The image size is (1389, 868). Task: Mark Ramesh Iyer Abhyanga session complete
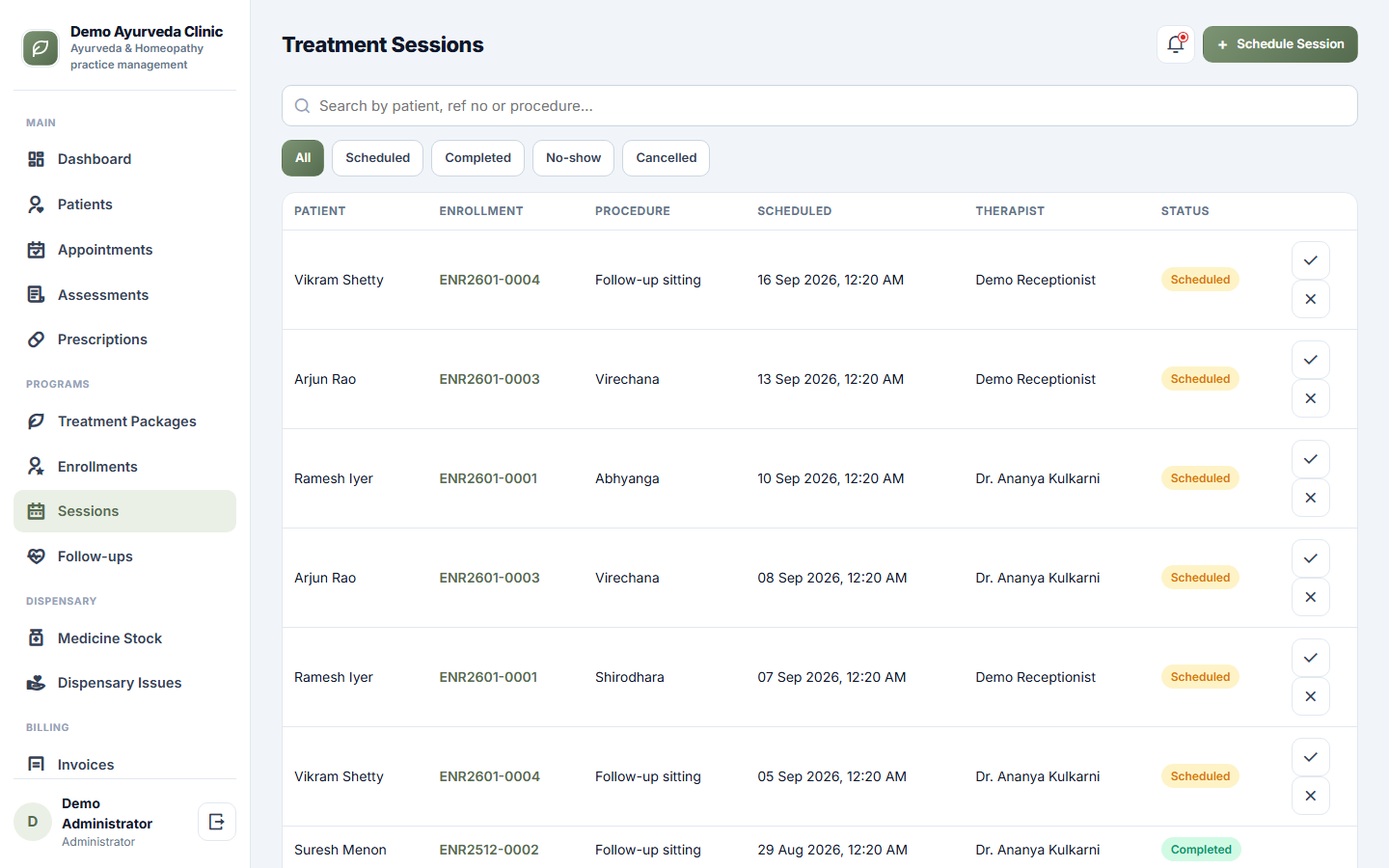1311,459
